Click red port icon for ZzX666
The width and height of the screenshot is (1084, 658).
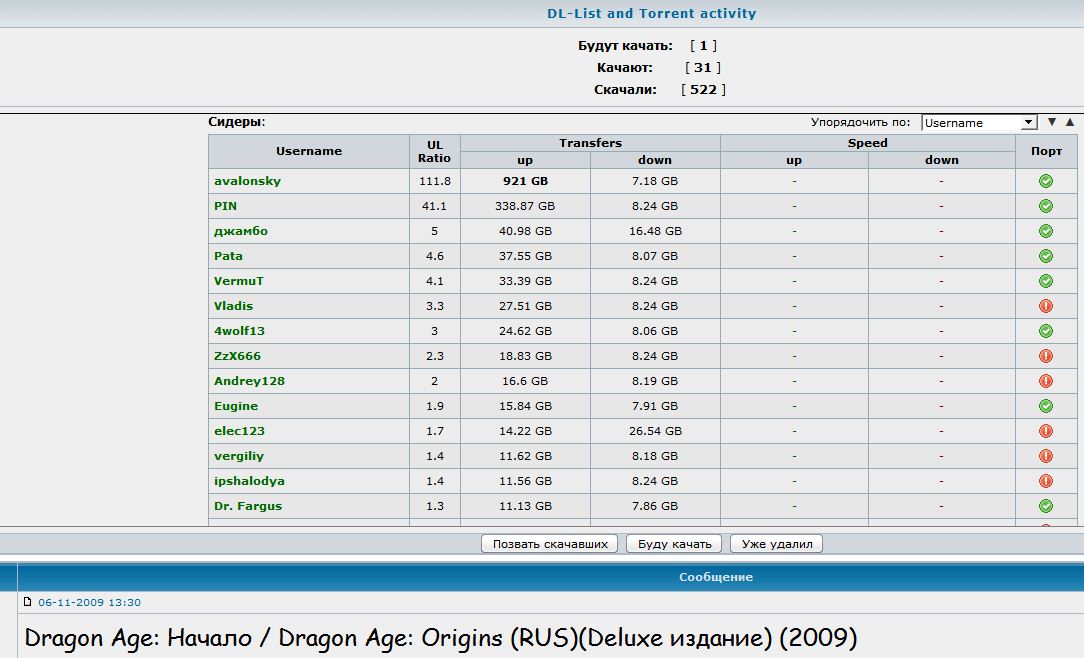click(1045, 356)
